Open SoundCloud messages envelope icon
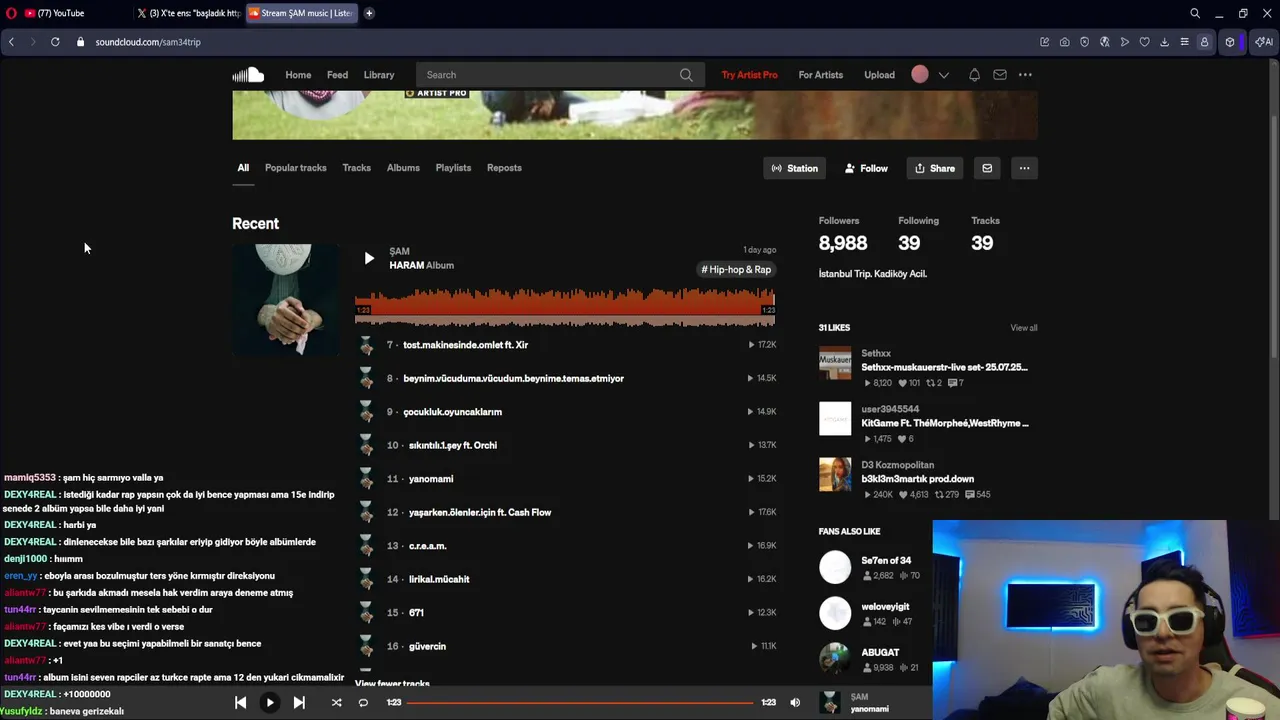Viewport: 1280px width, 720px height. point(1000,75)
